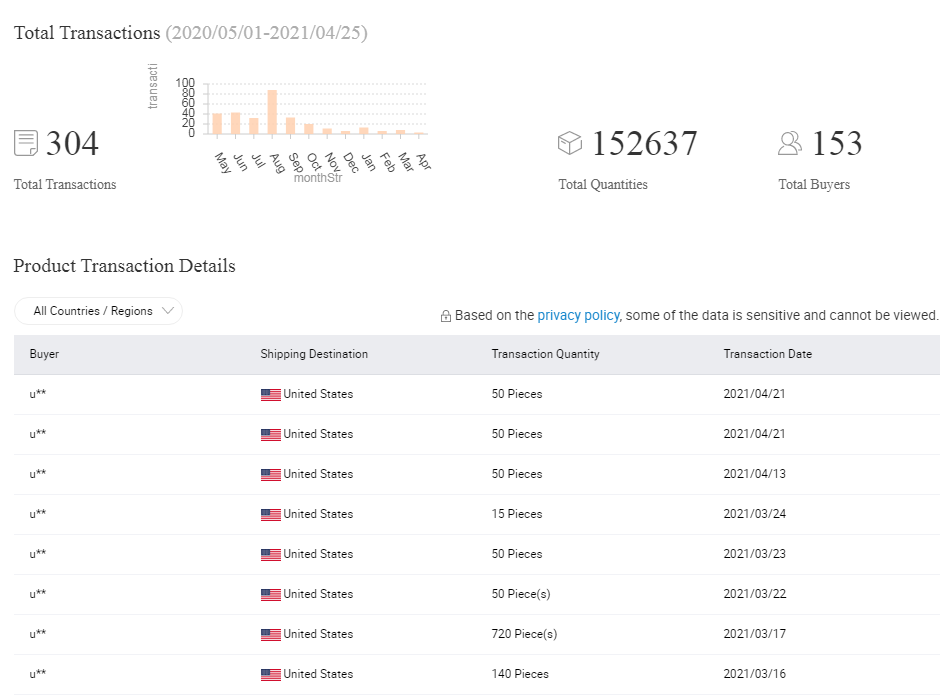Click the Total Quantities cube icon
This screenshot has width=942, height=698.
[570, 143]
